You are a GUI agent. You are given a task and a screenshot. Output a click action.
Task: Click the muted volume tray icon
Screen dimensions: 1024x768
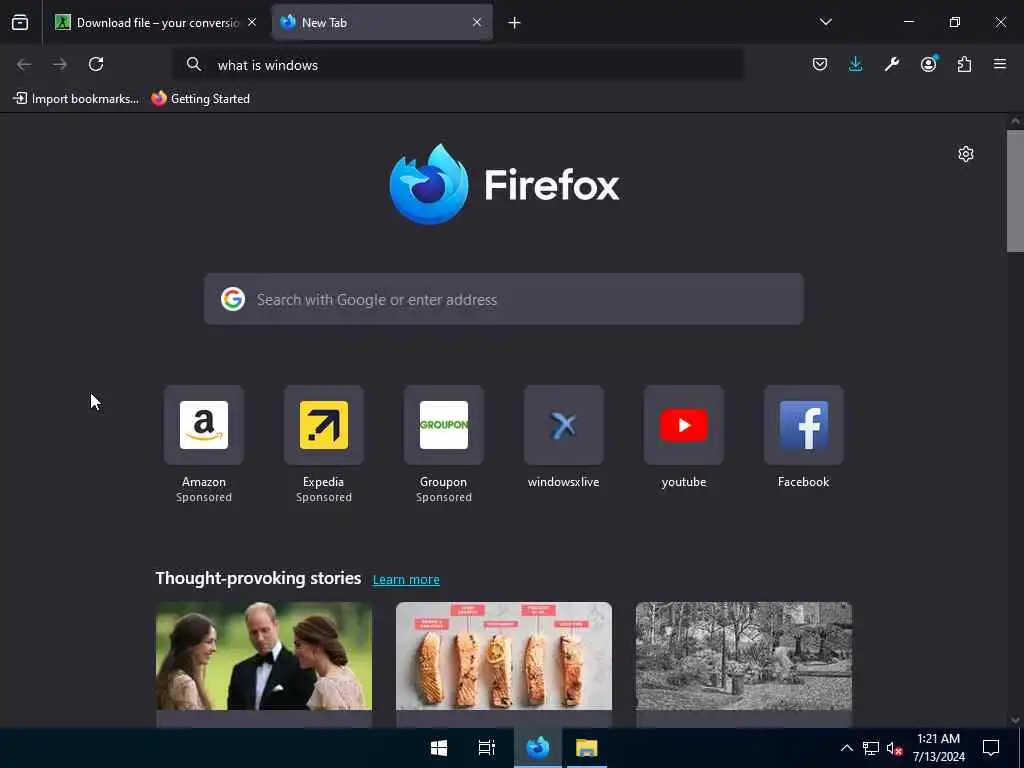(894, 748)
